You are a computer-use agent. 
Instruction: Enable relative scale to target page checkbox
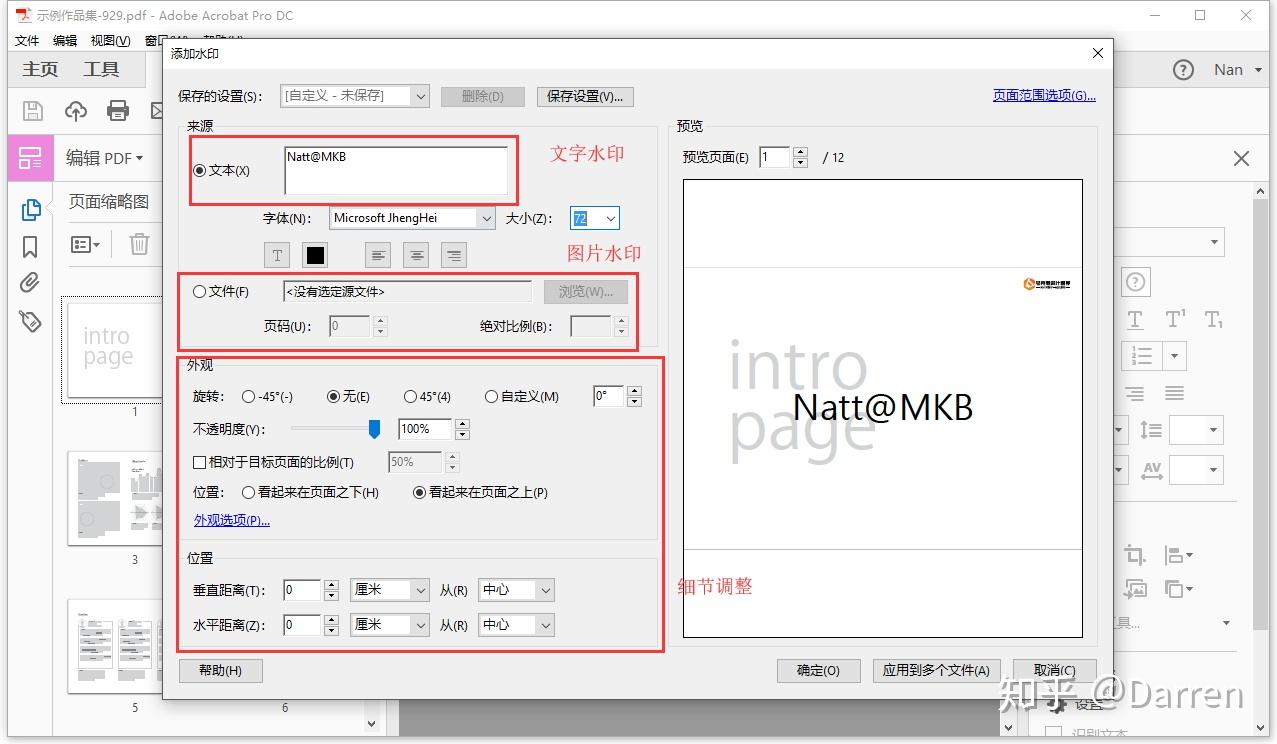click(x=197, y=462)
